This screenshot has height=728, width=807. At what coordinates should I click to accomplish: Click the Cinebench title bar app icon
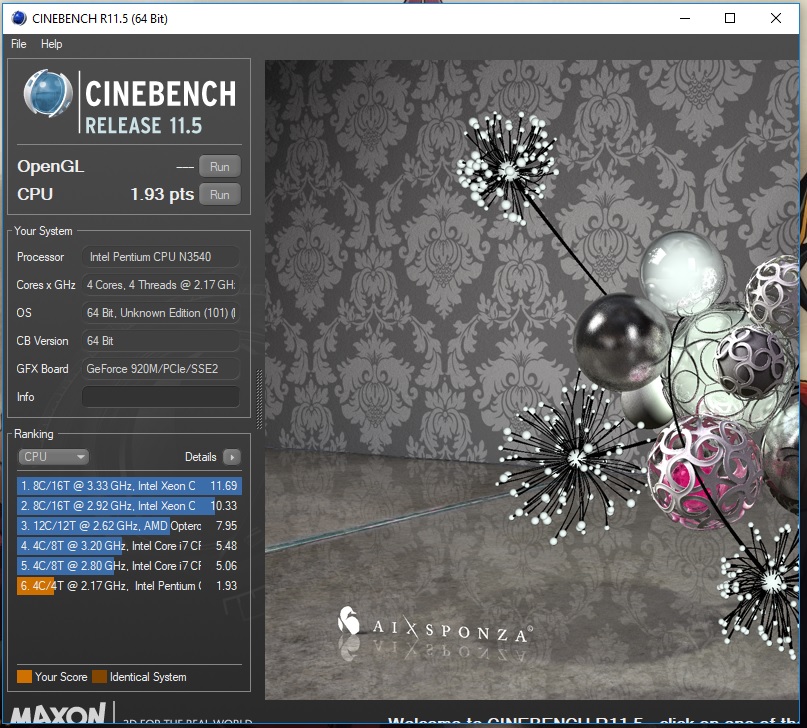pos(19,19)
